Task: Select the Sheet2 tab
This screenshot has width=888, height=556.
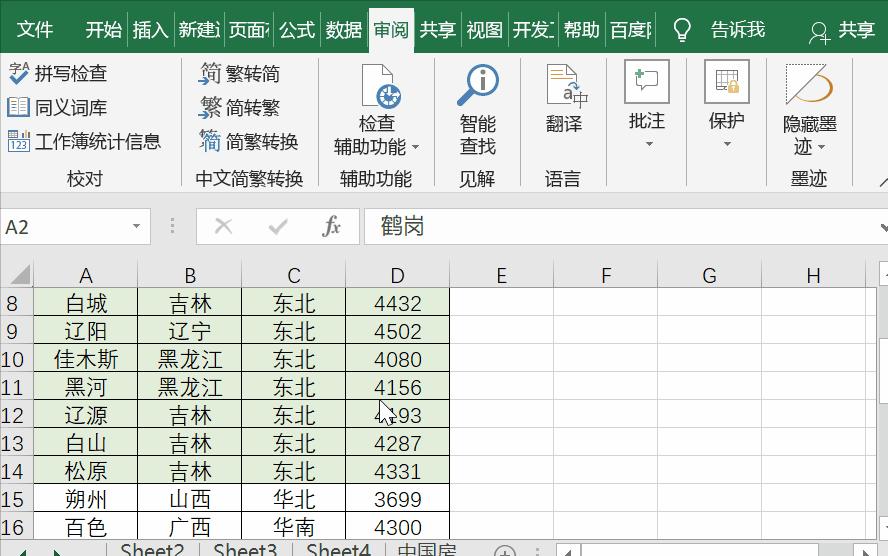Action: click(152, 550)
